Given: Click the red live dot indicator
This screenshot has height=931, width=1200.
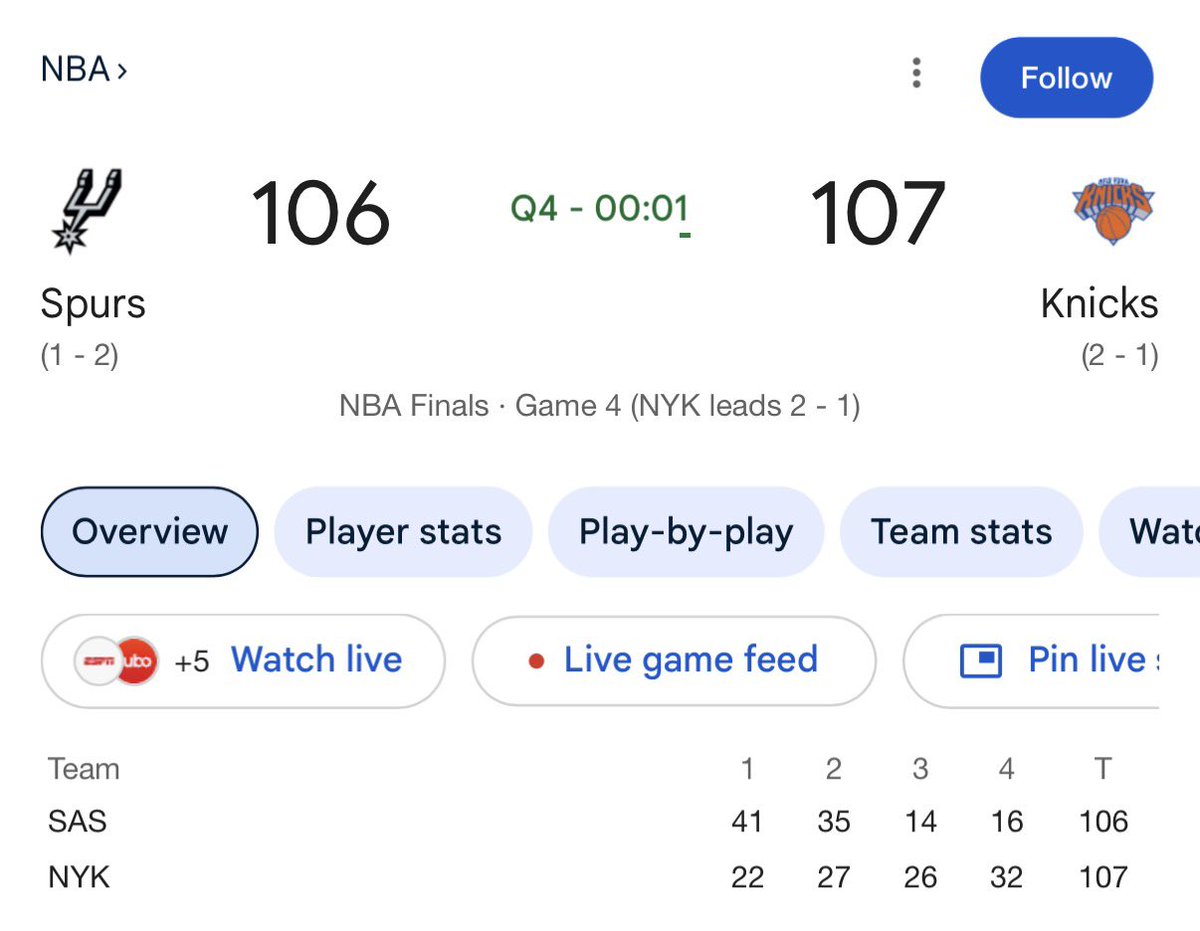Looking at the screenshot, I should click(x=536, y=661).
